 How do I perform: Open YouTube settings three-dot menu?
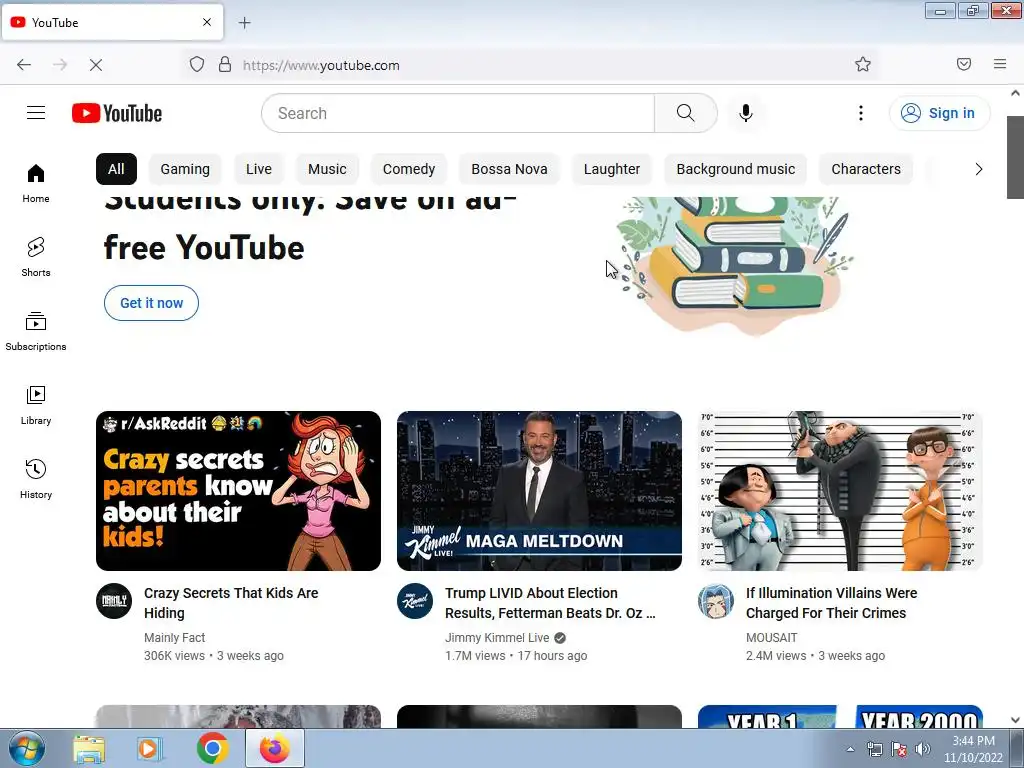pyautogui.click(x=860, y=113)
